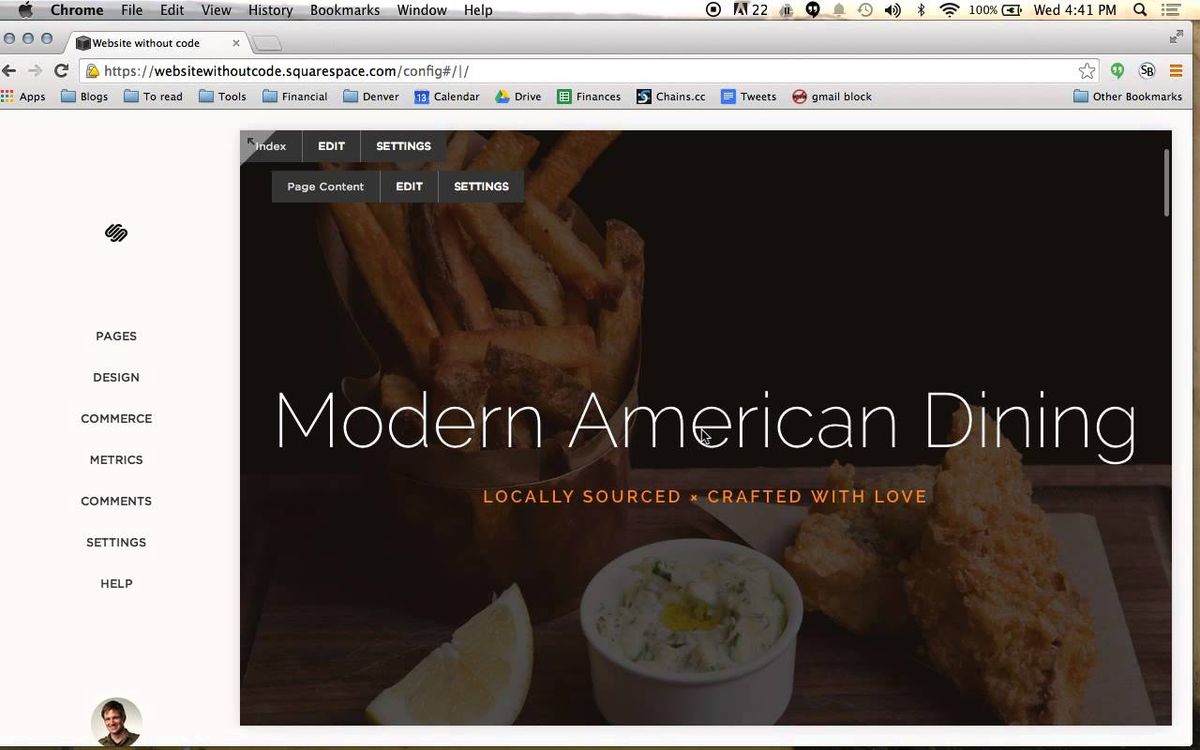Enter fullscreen with the window corner arrows
Screen dimensions: 1200x750
[1176, 37]
